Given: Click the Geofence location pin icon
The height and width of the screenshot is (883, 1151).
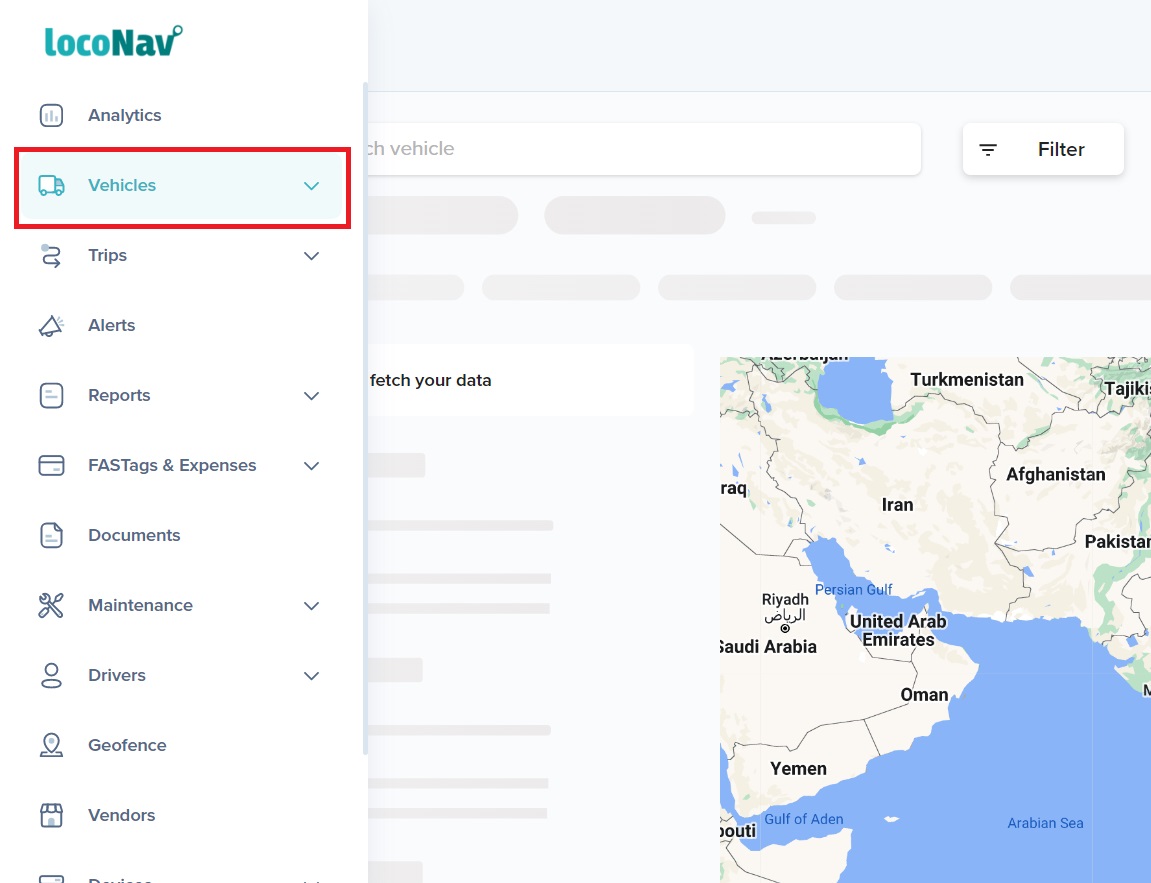Looking at the screenshot, I should click(x=51, y=745).
